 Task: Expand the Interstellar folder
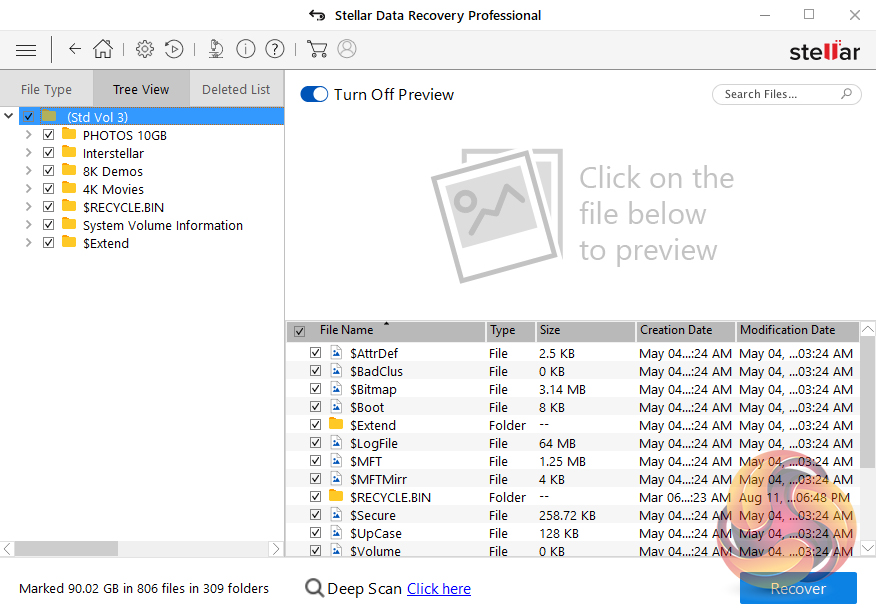(28, 153)
